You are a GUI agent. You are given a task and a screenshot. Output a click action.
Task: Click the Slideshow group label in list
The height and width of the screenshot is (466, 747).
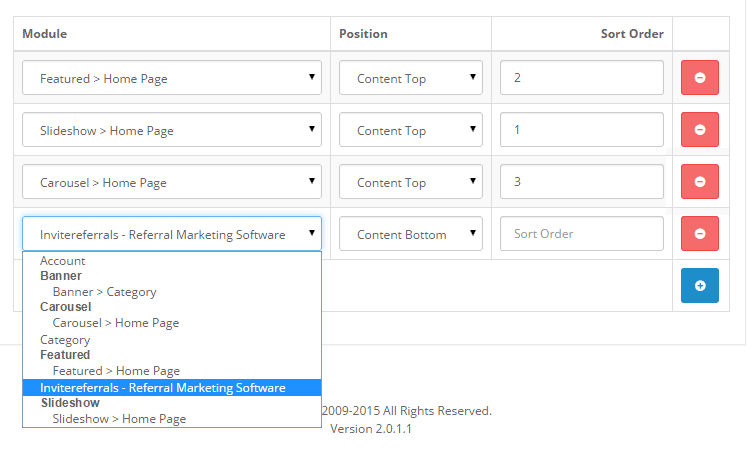[x=70, y=403]
